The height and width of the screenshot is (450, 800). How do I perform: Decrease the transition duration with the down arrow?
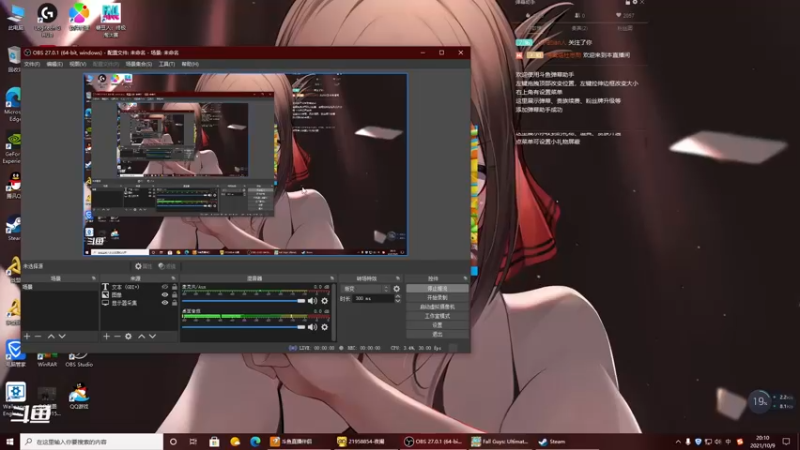coord(398,301)
